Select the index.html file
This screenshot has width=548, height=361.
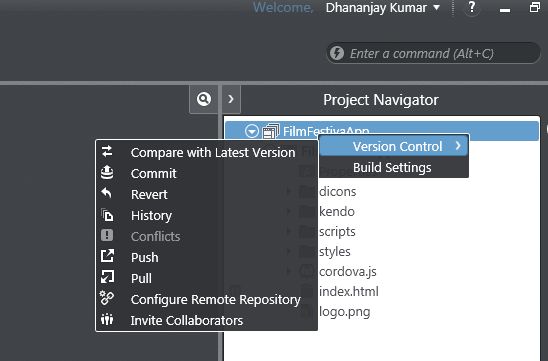[x=349, y=291]
